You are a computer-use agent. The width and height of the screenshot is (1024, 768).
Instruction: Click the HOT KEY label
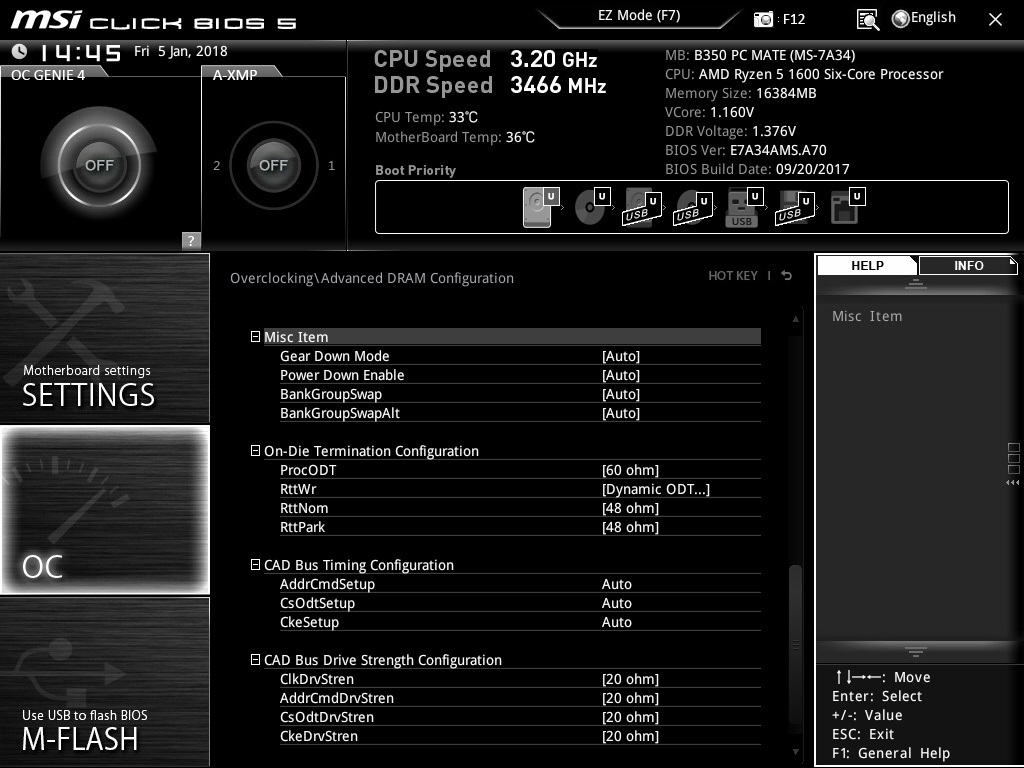coord(733,276)
